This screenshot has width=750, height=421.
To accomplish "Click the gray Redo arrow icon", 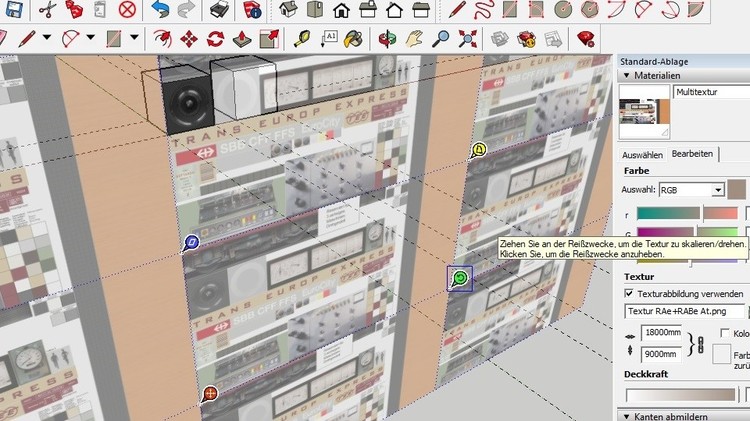I will coord(186,9).
